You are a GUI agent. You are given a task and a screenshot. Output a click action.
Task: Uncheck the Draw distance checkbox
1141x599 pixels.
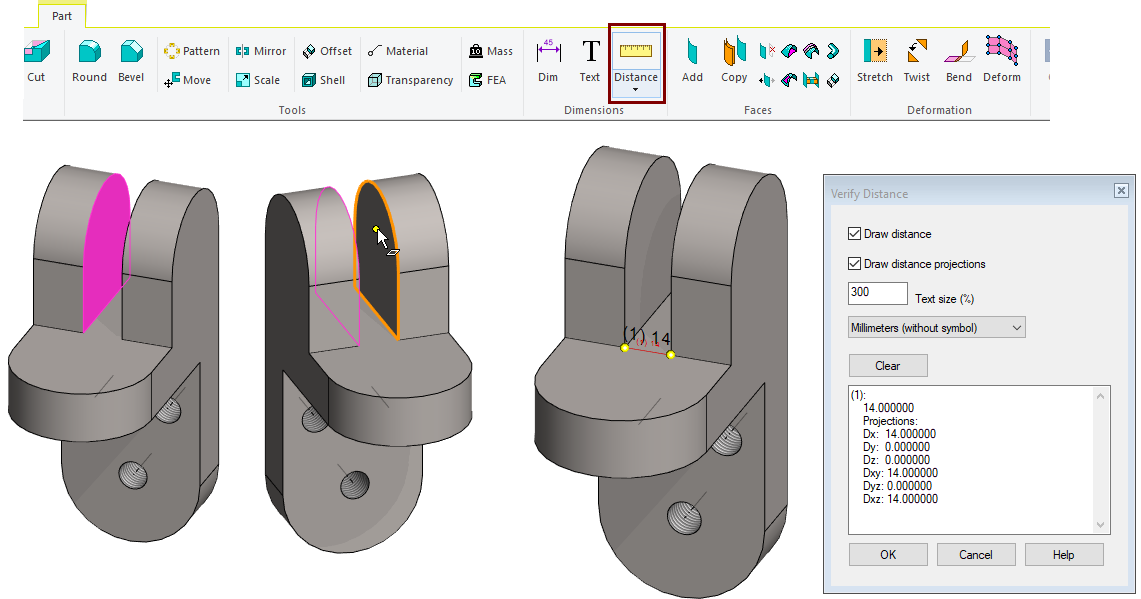854,234
